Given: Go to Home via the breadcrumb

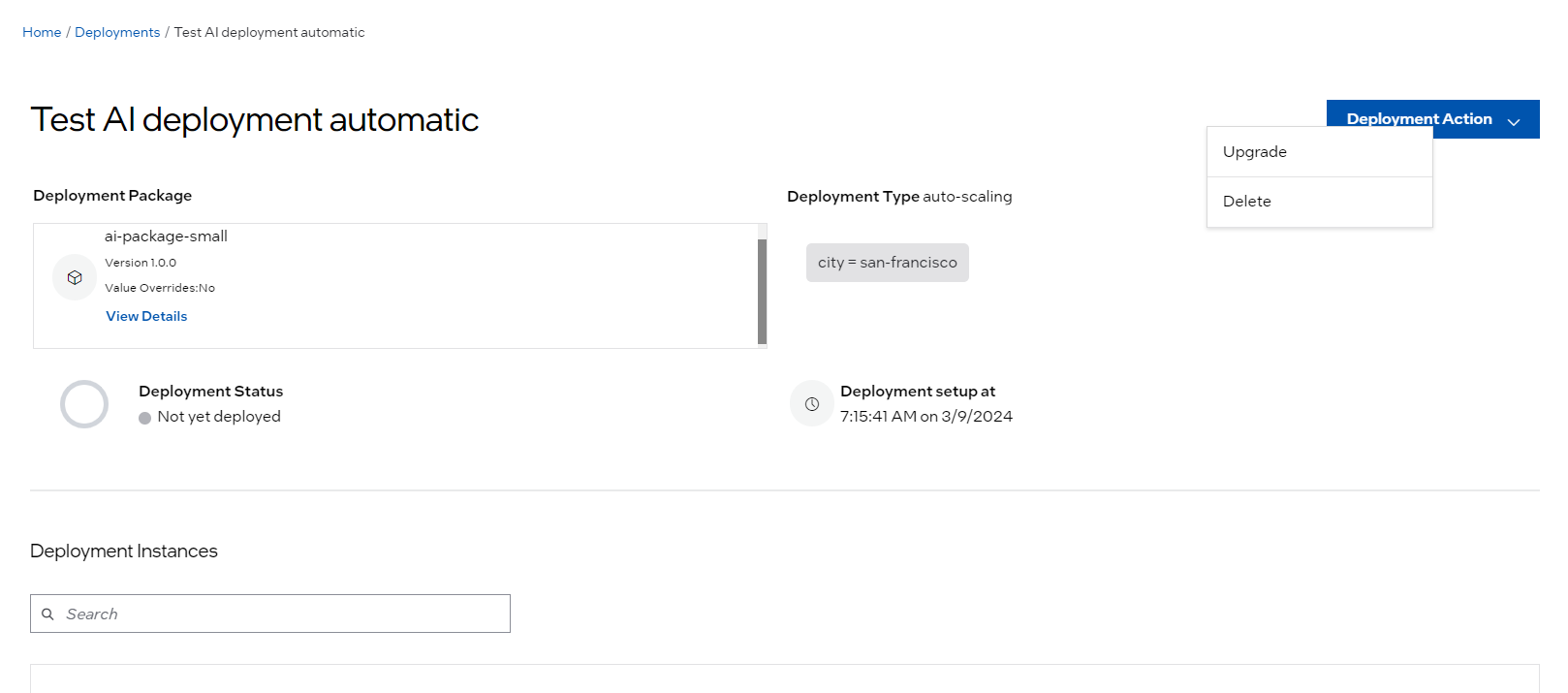Looking at the screenshot, I should point(42,33).
